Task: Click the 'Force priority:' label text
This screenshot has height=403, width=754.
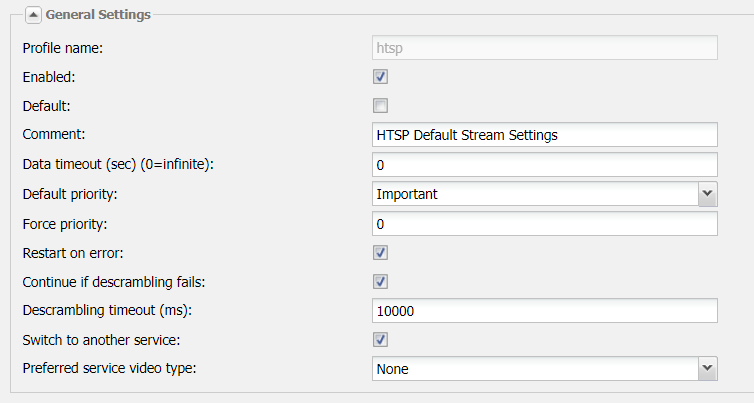Action: point(64,223)
